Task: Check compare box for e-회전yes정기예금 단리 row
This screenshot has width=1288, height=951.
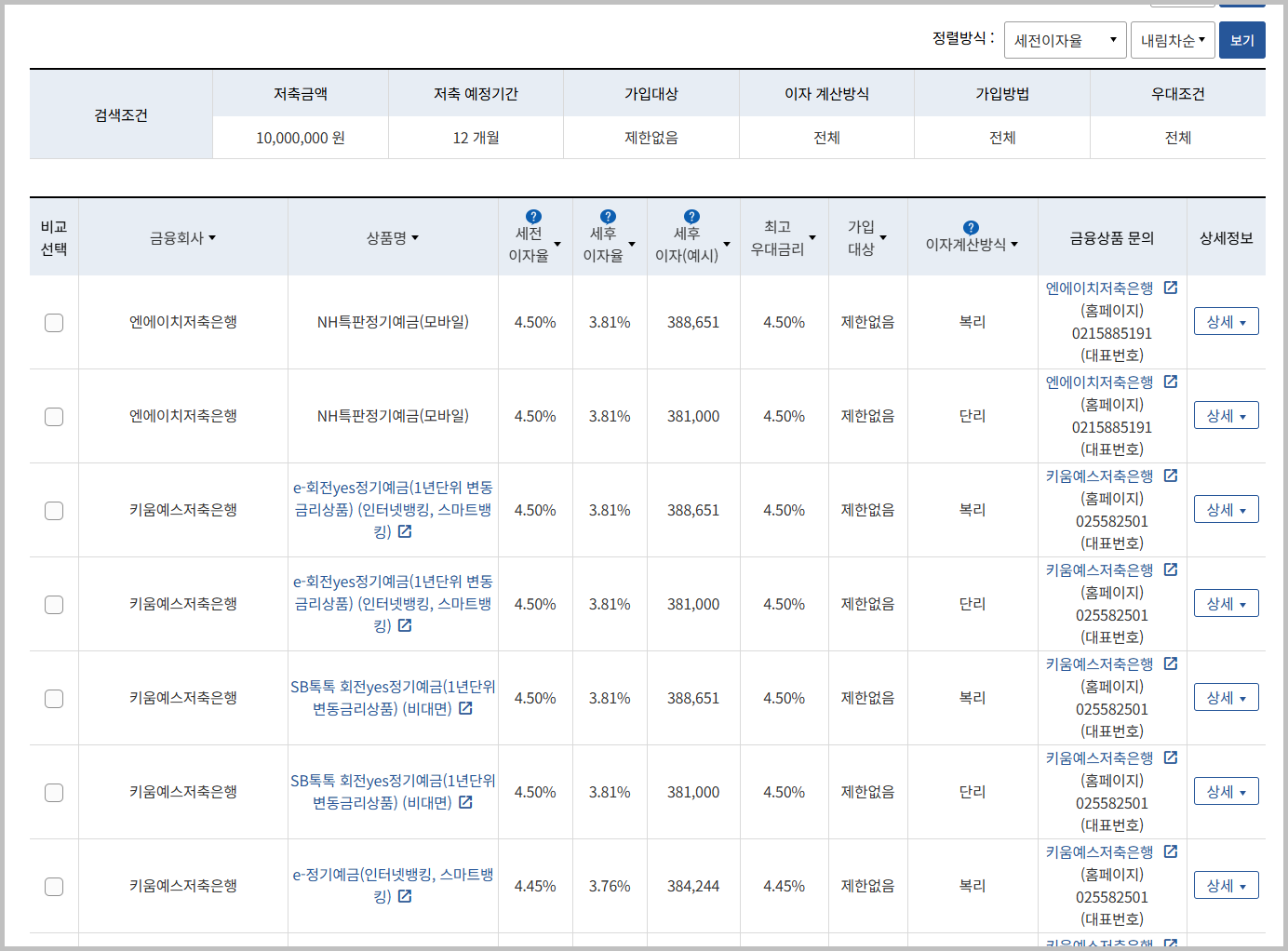Action: tap(54, 605)
